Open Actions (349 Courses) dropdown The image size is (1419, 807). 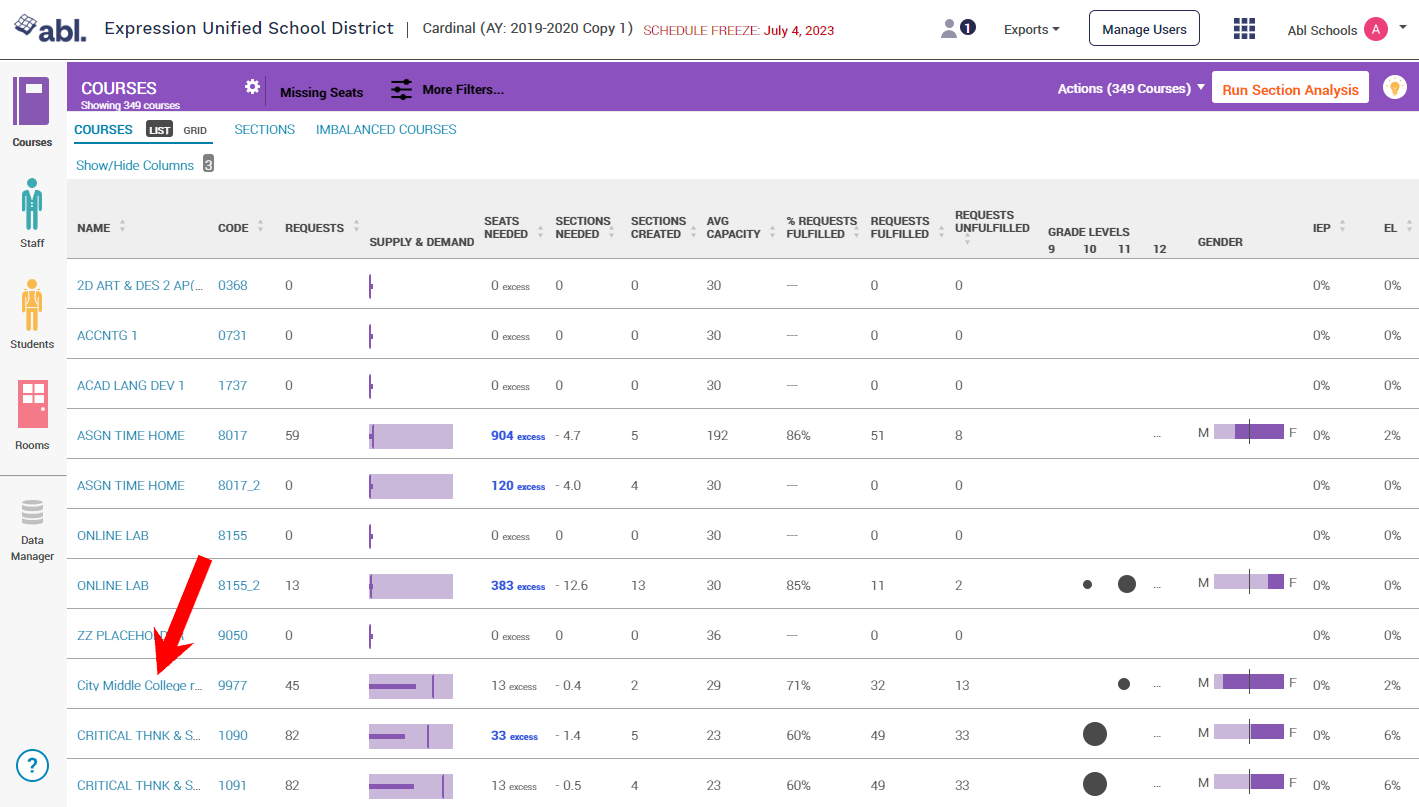(1130, 89)
